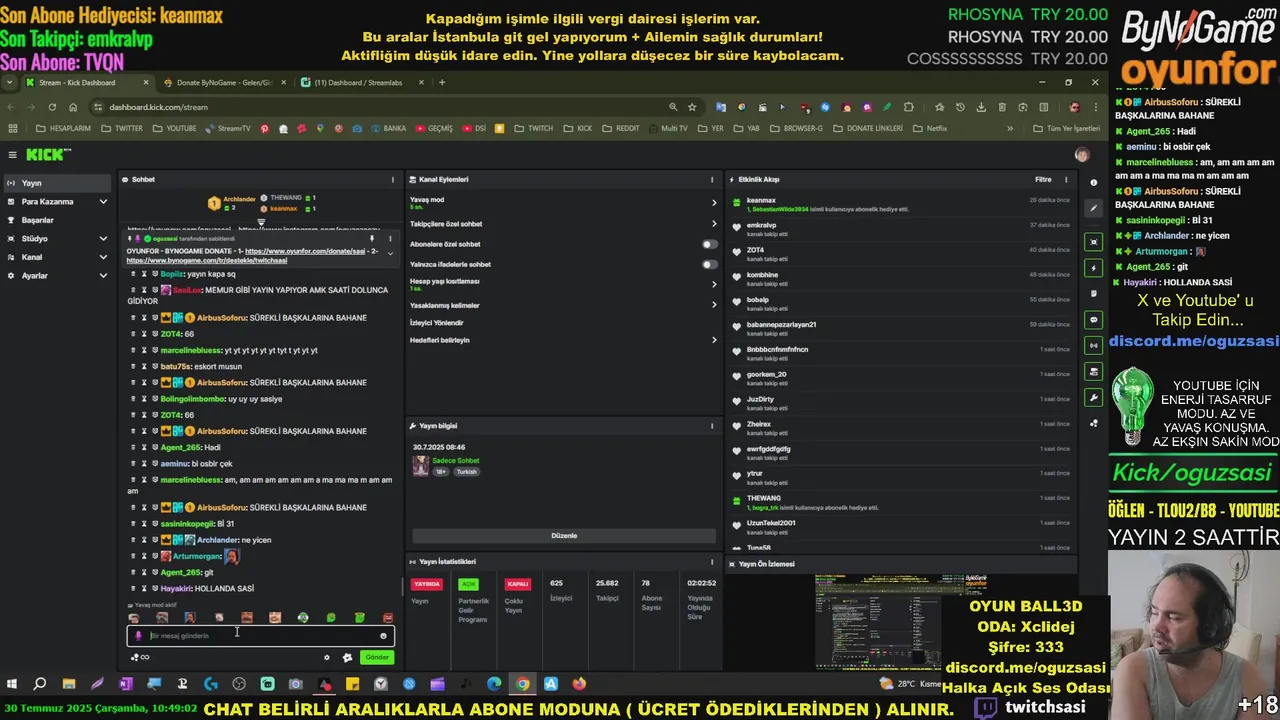The height and width of the screenshot is (720, 1280).
Task: Click the pin icon on pinned message
Action: (372, 238)
